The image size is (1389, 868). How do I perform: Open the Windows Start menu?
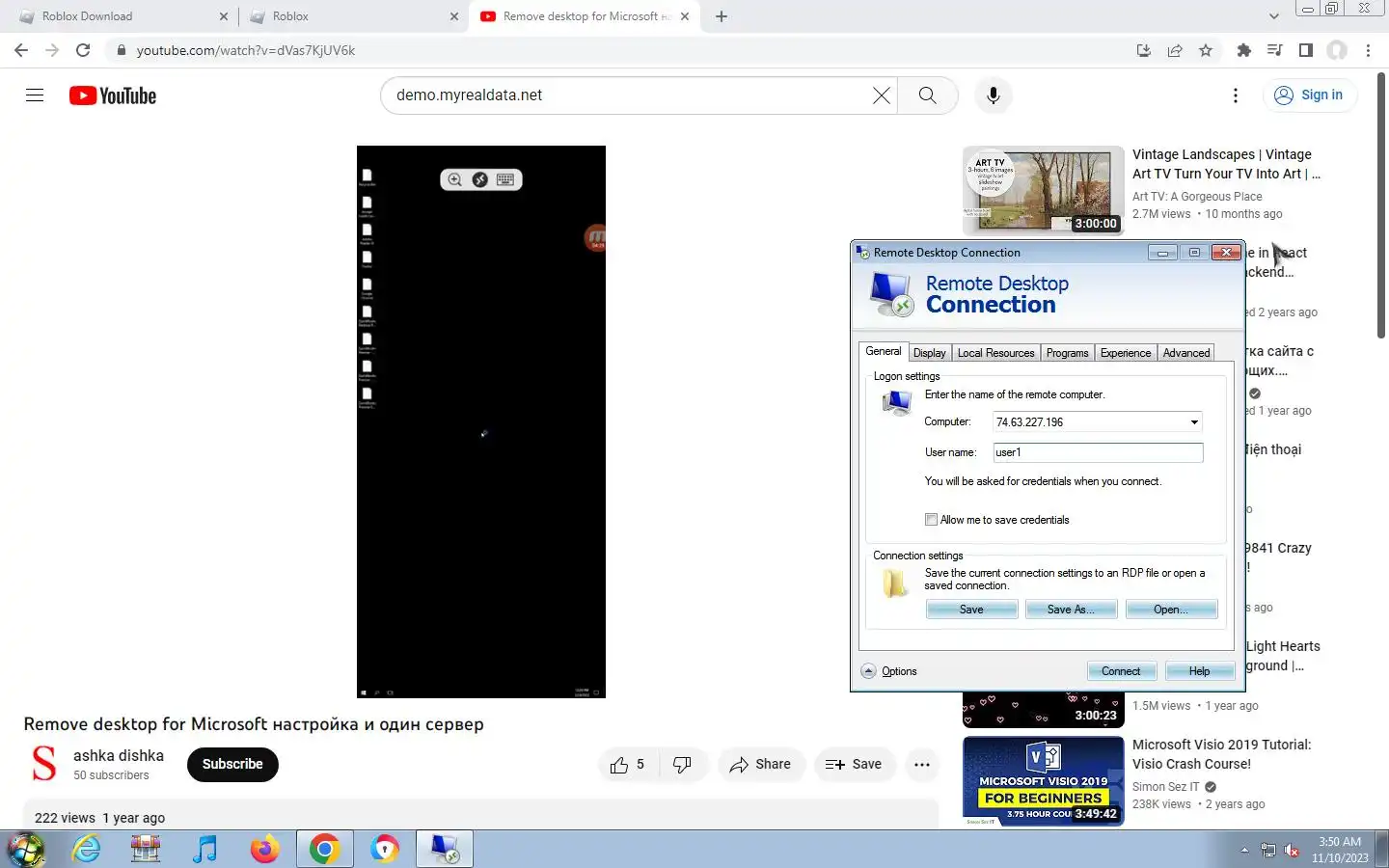[x=26, y=849]
